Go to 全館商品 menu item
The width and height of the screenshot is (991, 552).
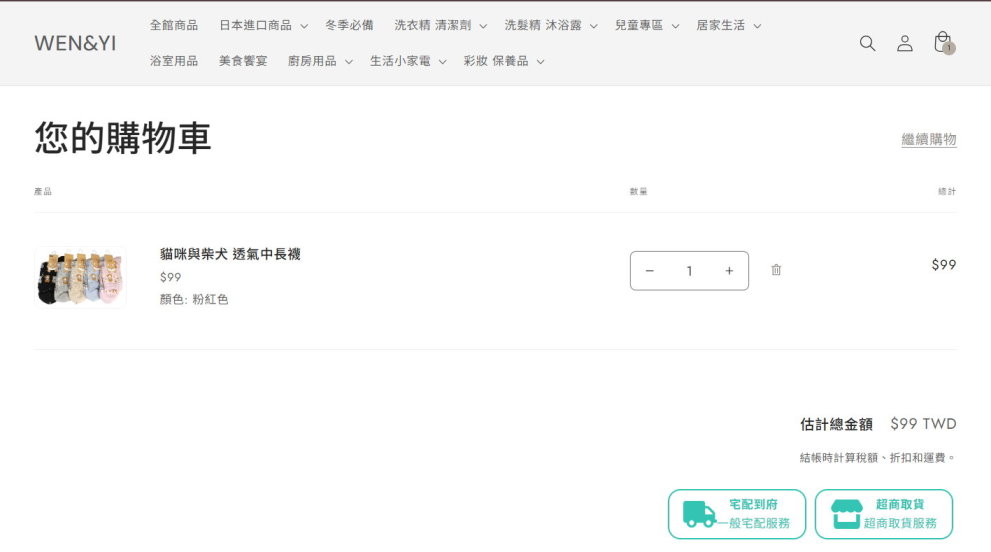(x=174, y=25)
